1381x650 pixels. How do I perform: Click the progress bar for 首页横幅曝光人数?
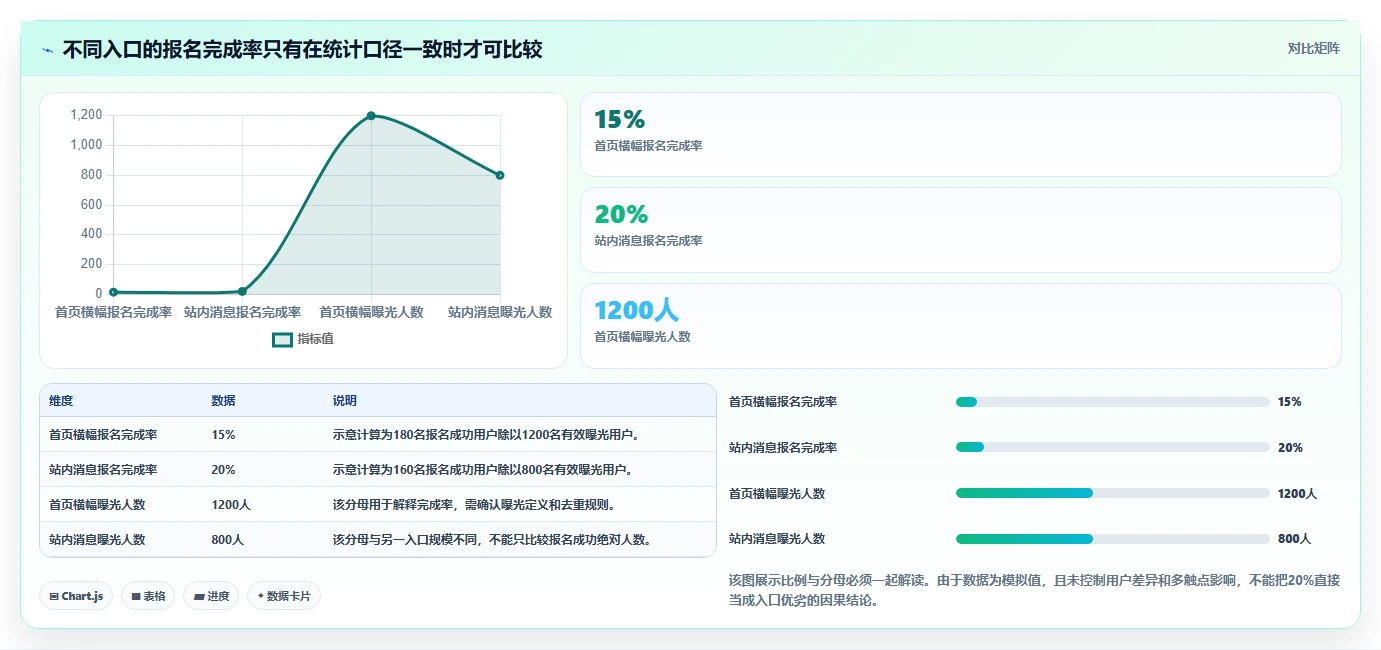[1112, 493]
